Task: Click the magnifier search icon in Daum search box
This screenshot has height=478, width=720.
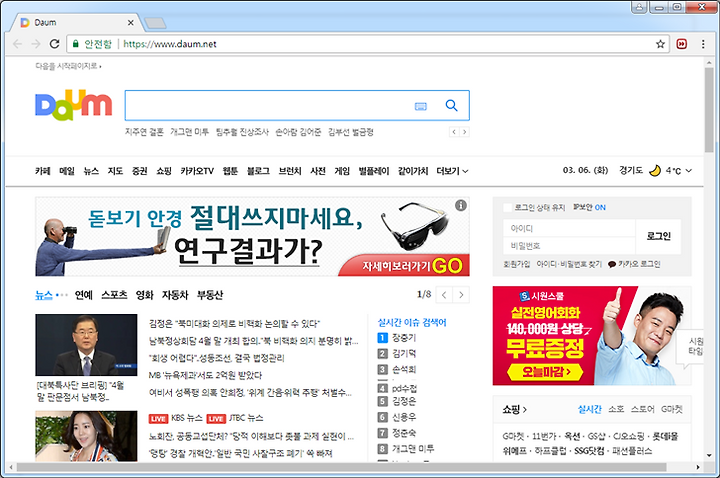Action: click(x=451, y=106)
